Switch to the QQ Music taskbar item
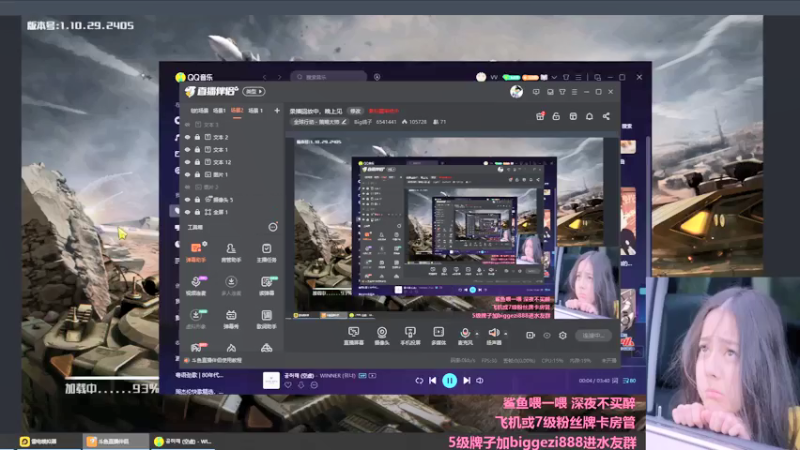This screenshot has height=450, width=800. pyautogui.click(x=183, y=441)
